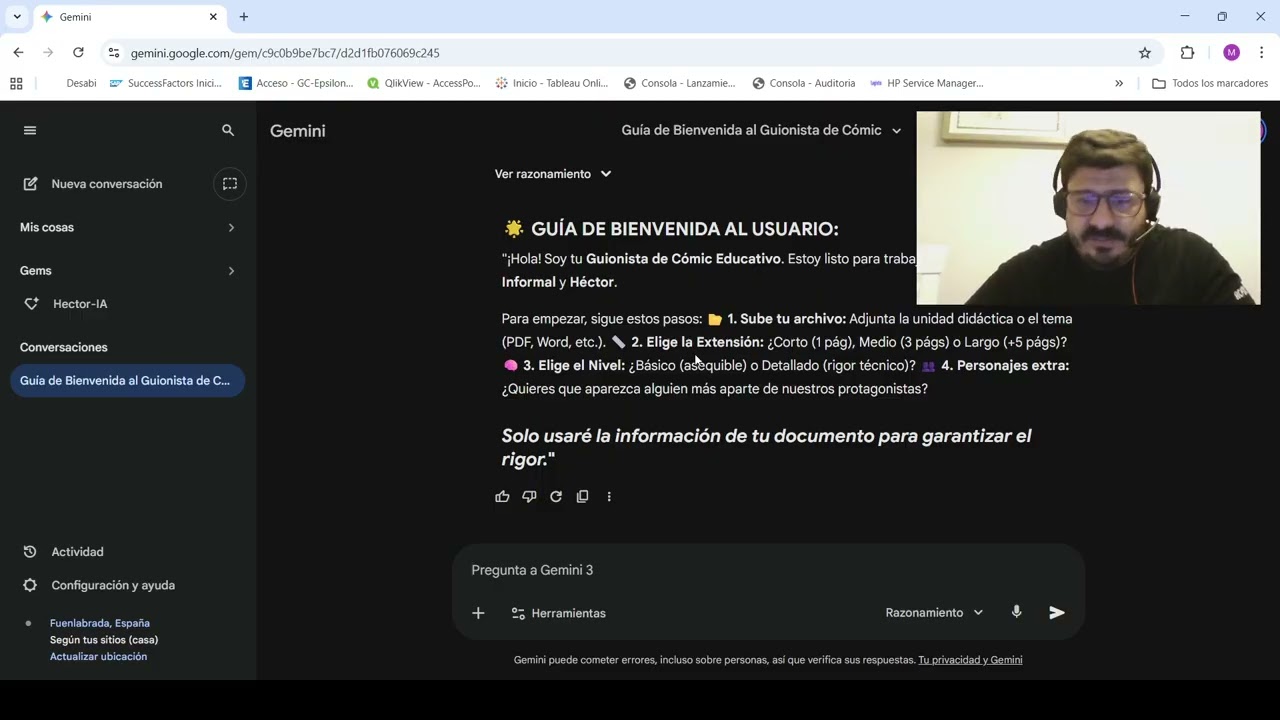Screen dimensions: 1280x720
Task: Click the address bar URL
Action: click(285, 53)
